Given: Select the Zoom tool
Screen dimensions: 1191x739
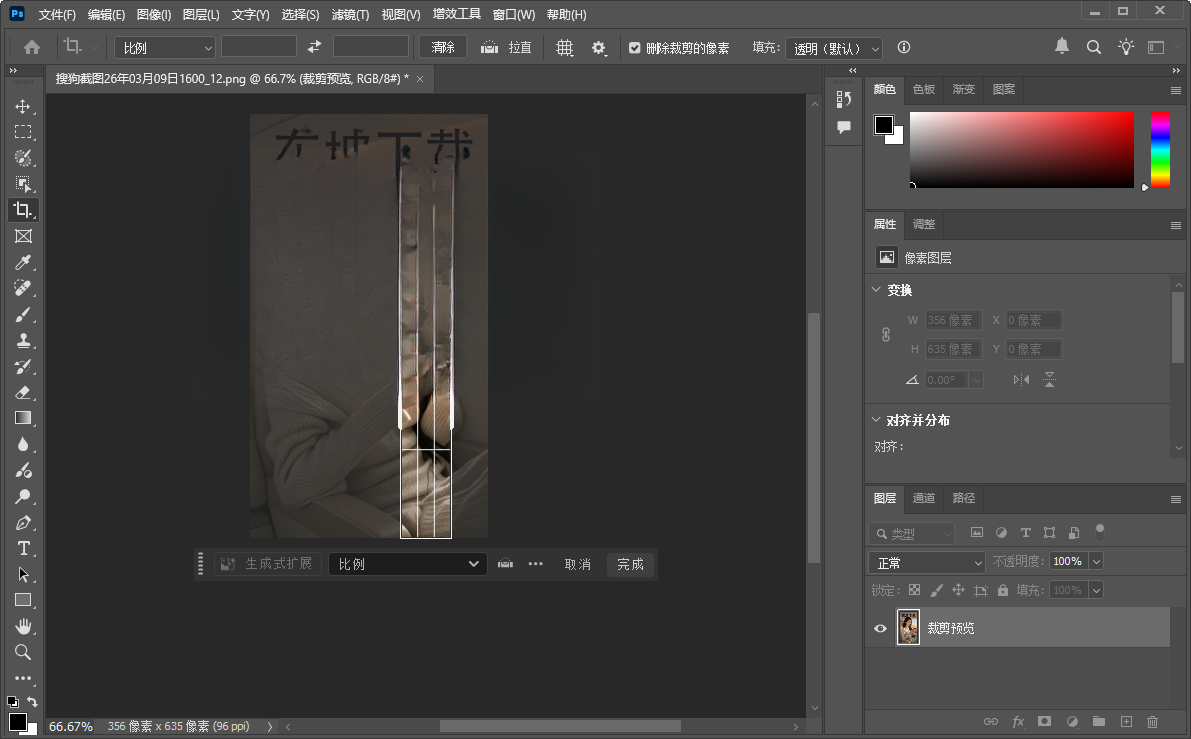Looking at the screenshot, I should tap(23, 652).
